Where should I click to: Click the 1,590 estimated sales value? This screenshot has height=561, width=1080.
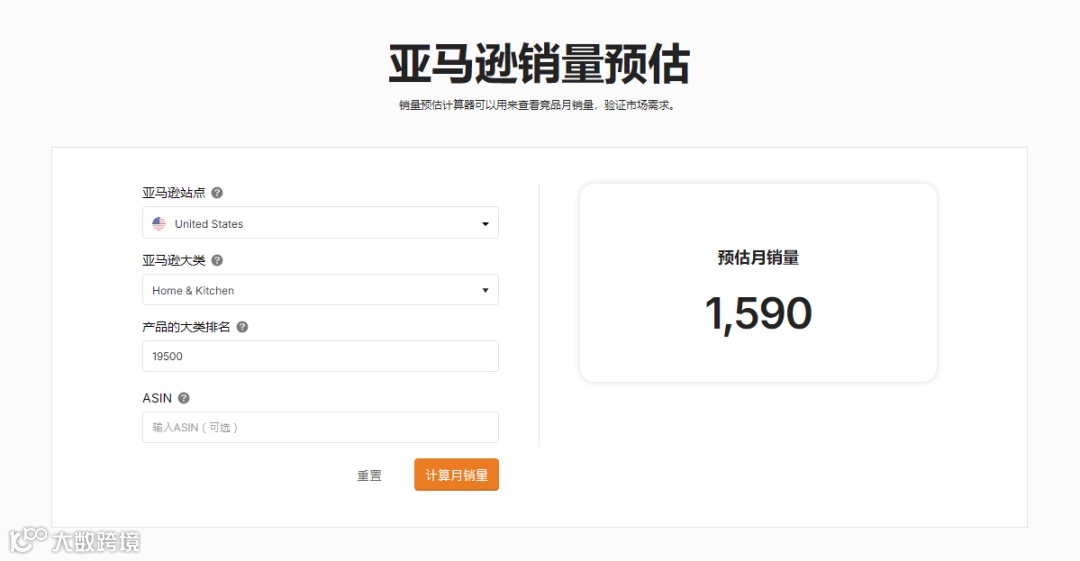click(x=758, y=314)
